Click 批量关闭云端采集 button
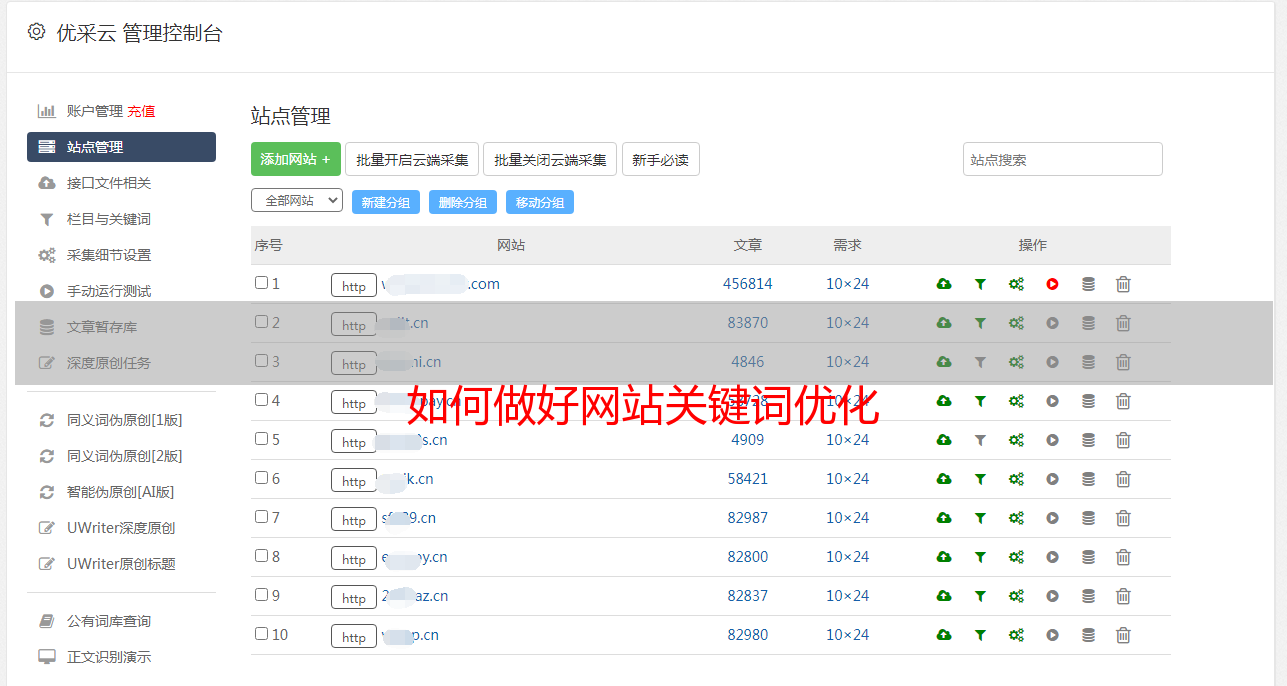The image size is (1287, 686). (x=550, y=159)
